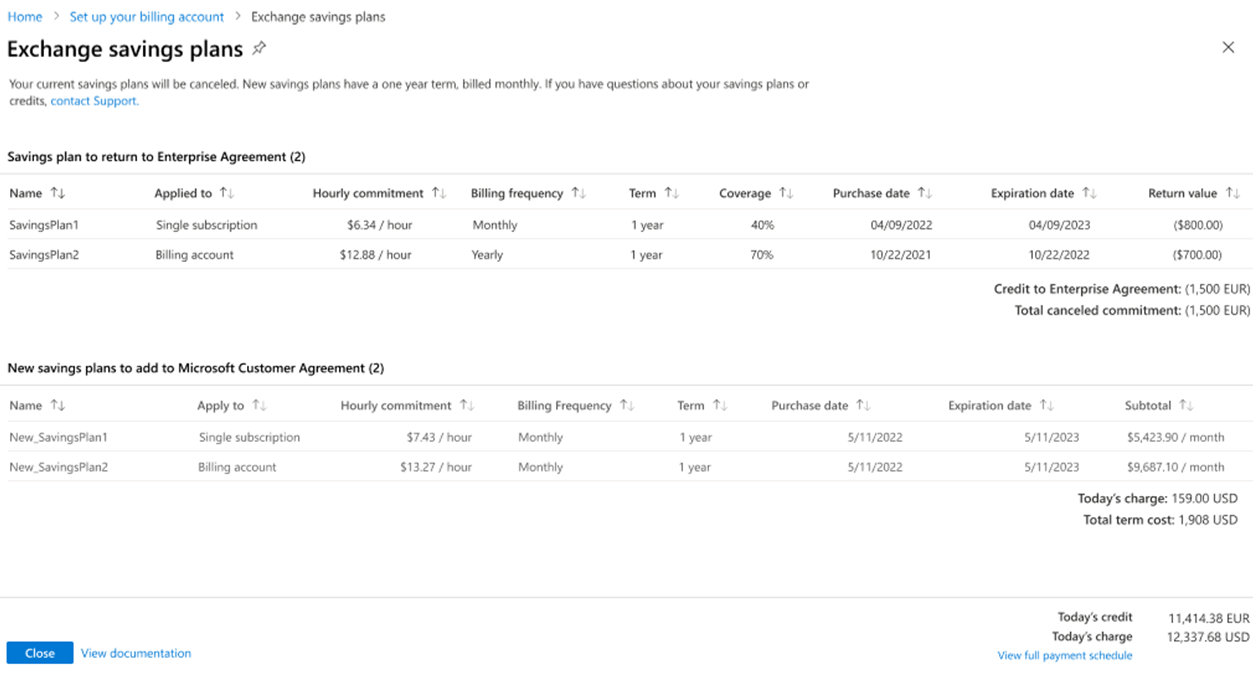Sort returned plans by Billing frequency
The height and width of the screenshot is (673, 1253).
click(578, 193)
